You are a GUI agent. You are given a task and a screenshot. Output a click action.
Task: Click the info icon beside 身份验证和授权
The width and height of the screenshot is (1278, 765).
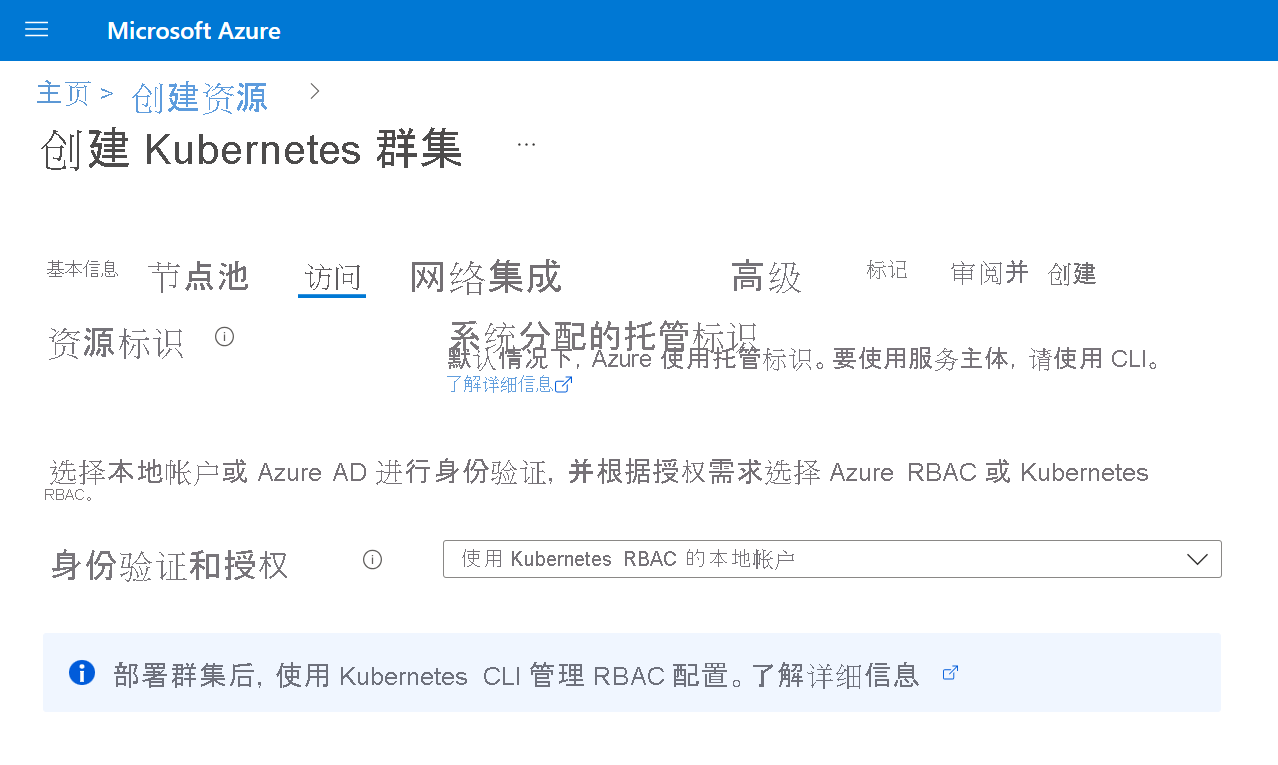372,560
